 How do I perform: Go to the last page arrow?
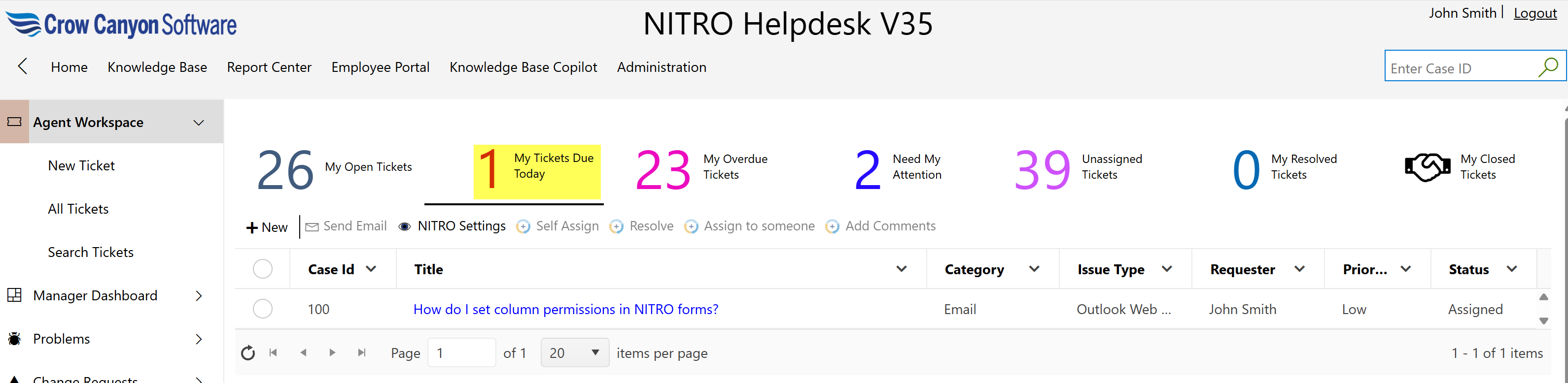pyautogui.click(x=362, y=352)
